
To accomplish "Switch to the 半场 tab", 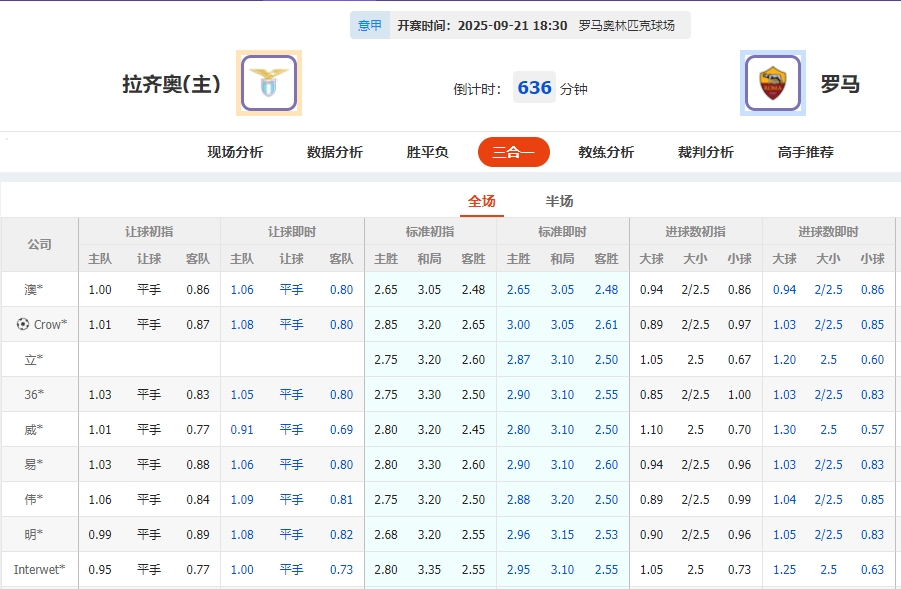I will [x=558, y=200].
